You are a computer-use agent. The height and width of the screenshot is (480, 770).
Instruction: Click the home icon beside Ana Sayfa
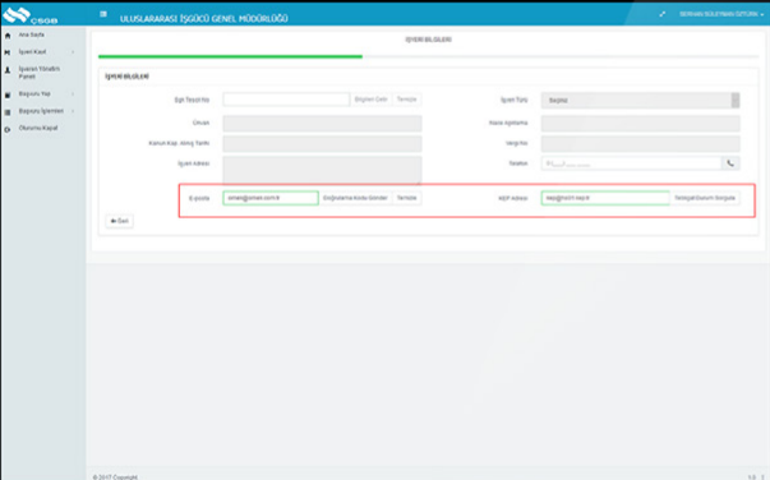pos(8,35)
